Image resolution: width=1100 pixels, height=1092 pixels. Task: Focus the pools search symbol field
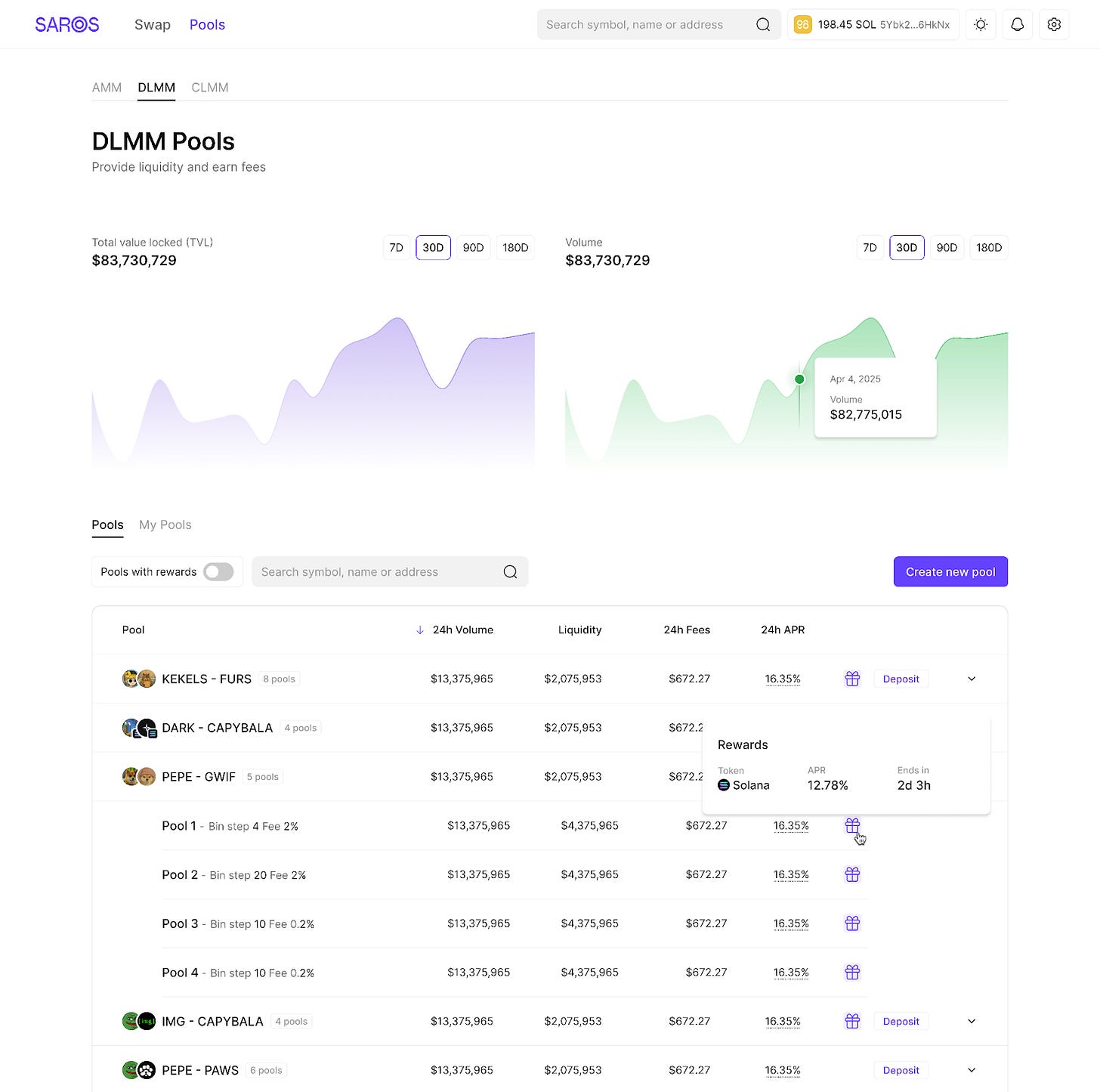(390, 572)
